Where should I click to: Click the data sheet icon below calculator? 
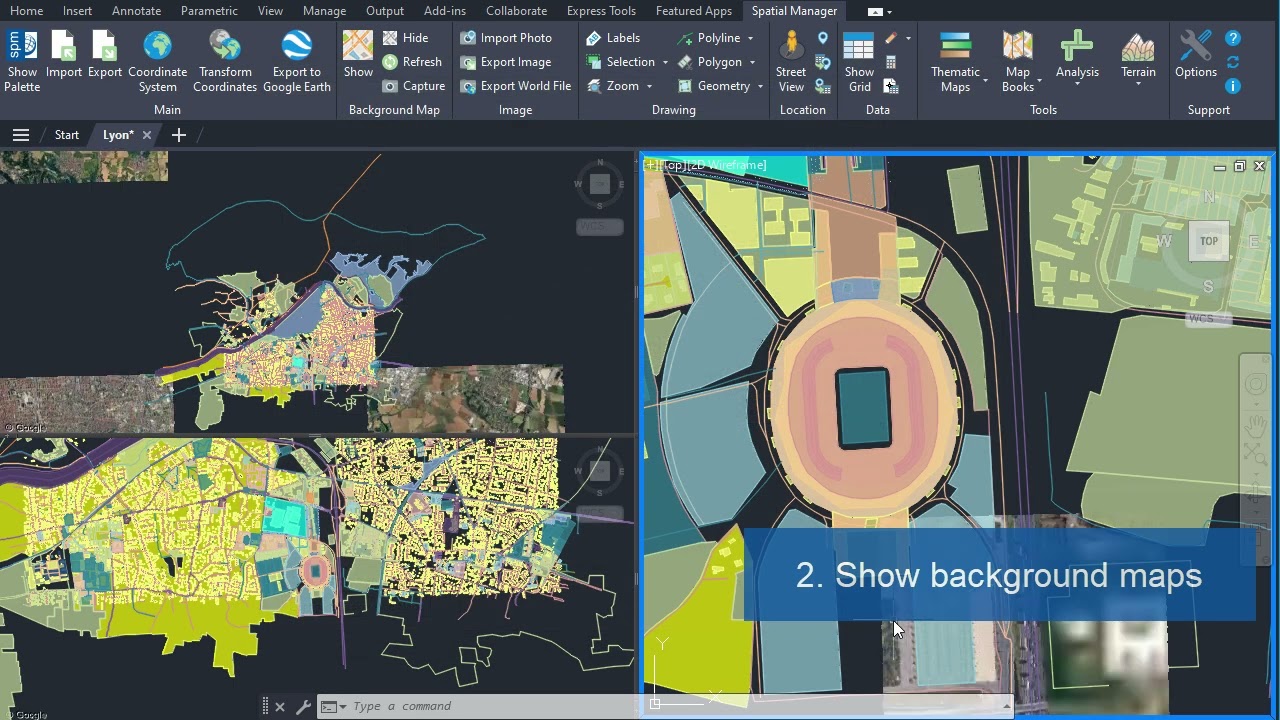coord(890,86)
